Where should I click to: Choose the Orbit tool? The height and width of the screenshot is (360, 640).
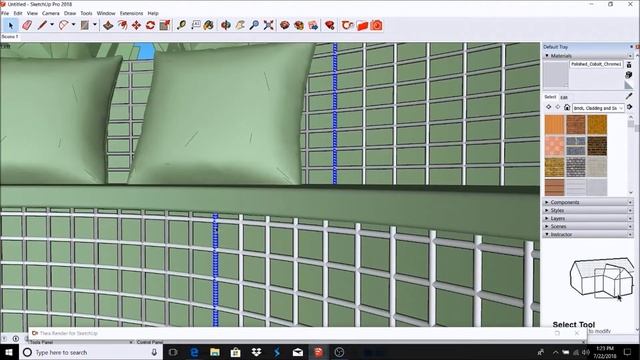[x=226, y=25]
